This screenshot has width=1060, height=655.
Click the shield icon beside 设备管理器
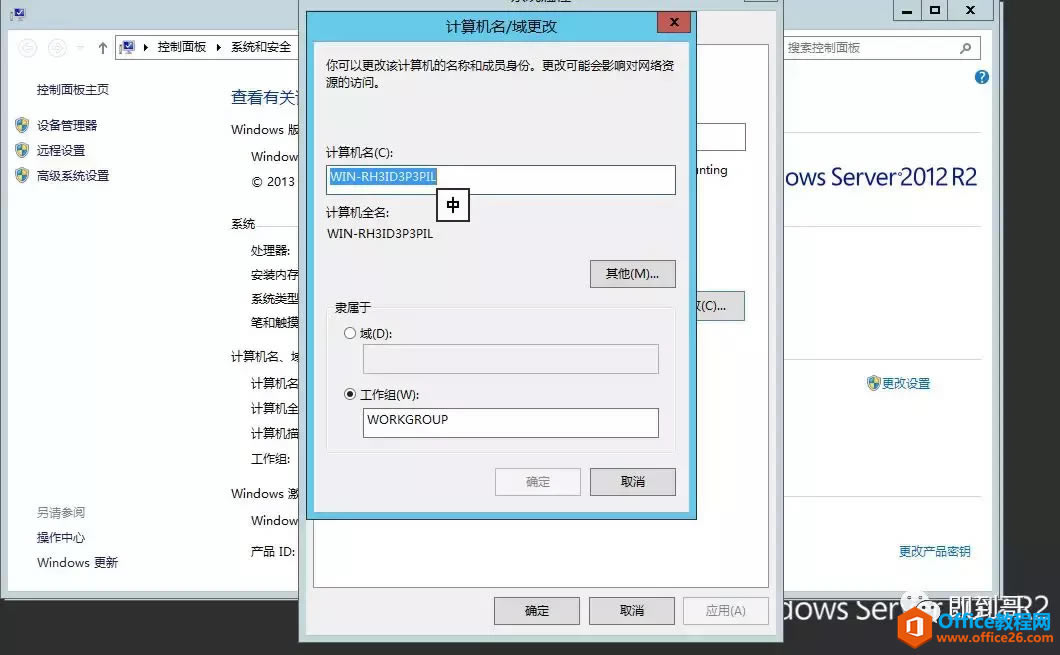click(x=22, y=125)
